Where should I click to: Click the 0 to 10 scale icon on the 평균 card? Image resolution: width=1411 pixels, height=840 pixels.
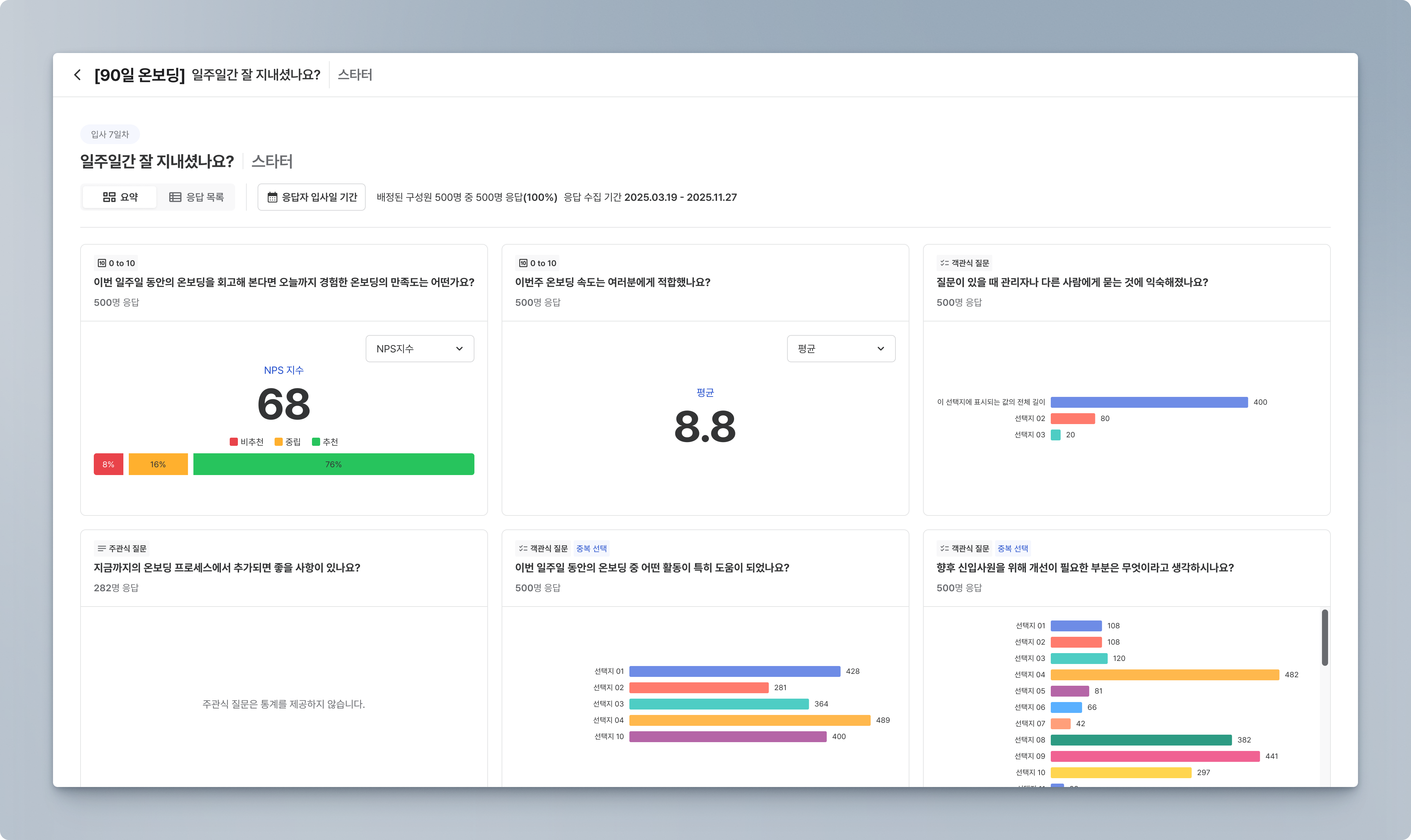point(523,263)
